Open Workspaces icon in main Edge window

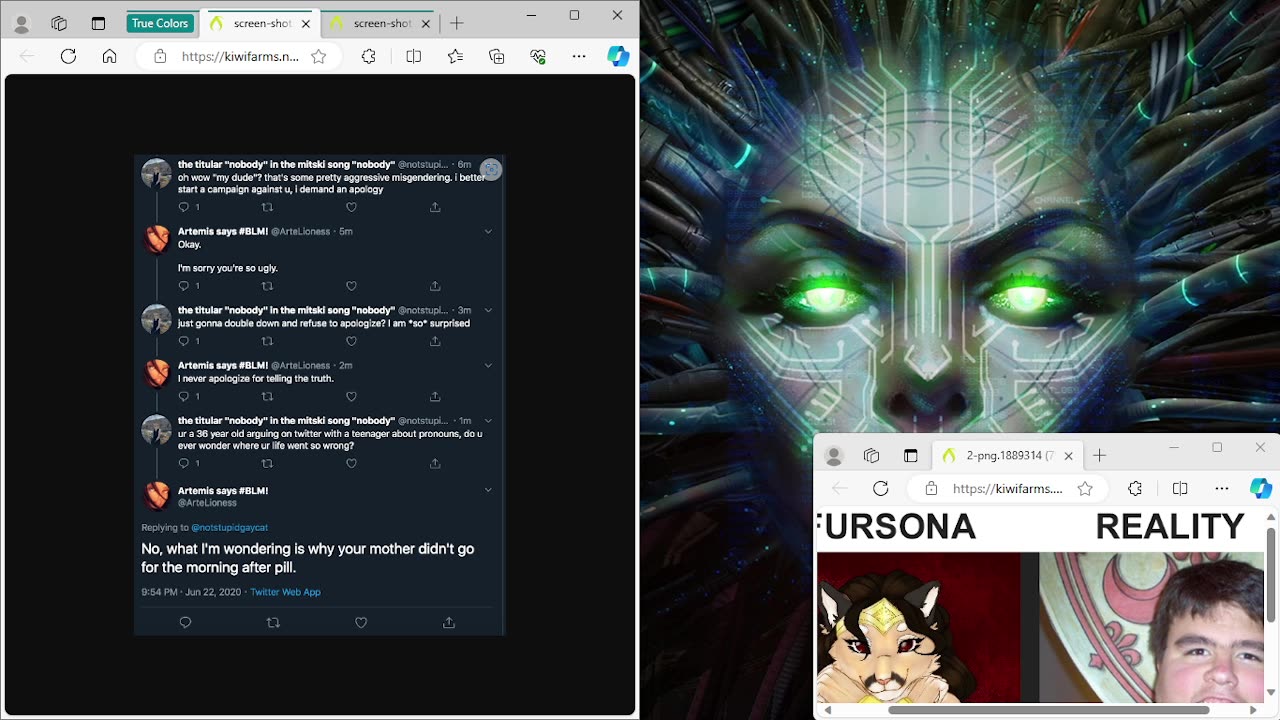[x=59, y=23]
